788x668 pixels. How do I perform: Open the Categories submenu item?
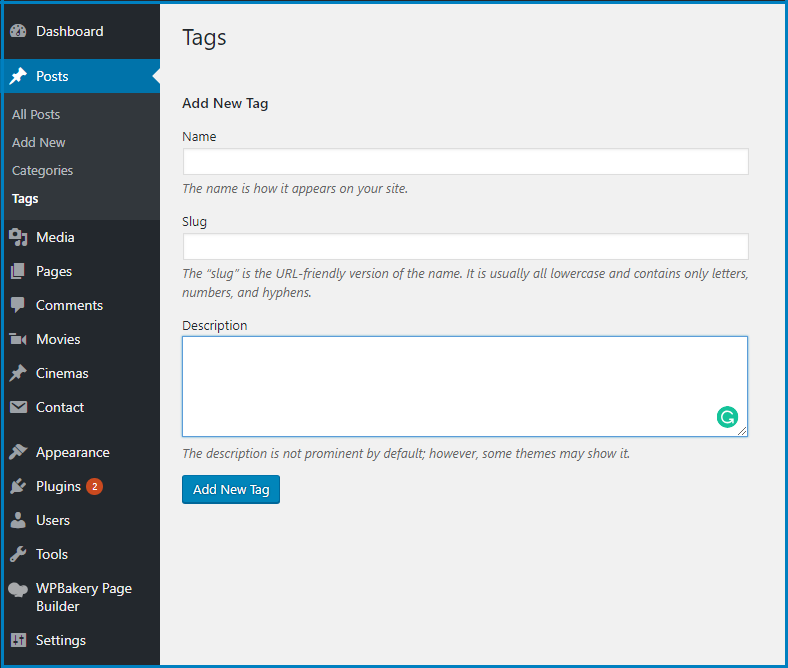click(x=42, y=170)
